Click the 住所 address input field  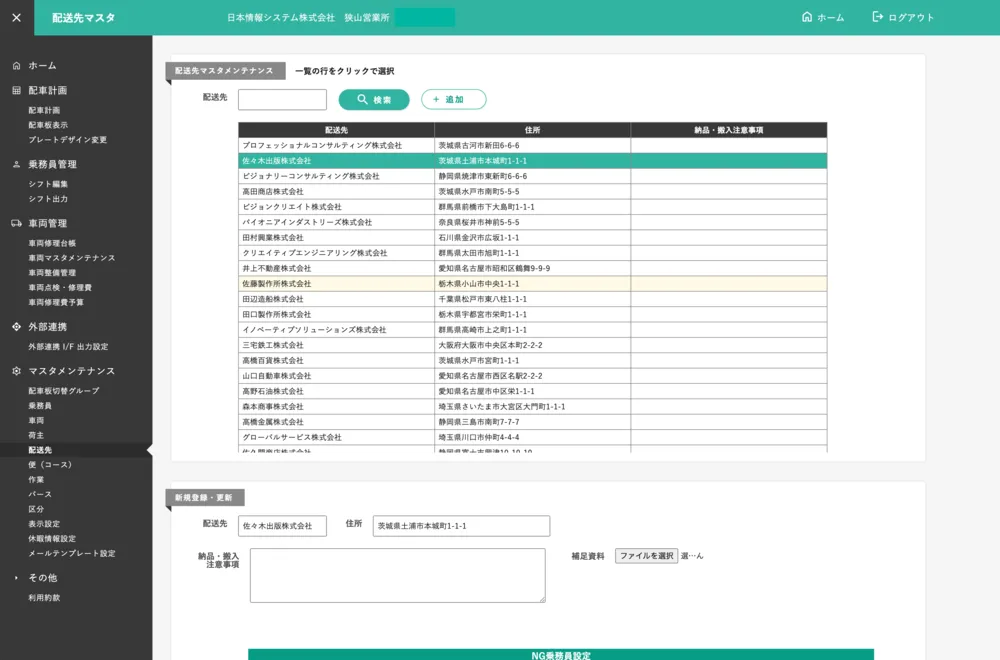coord(461,526)
